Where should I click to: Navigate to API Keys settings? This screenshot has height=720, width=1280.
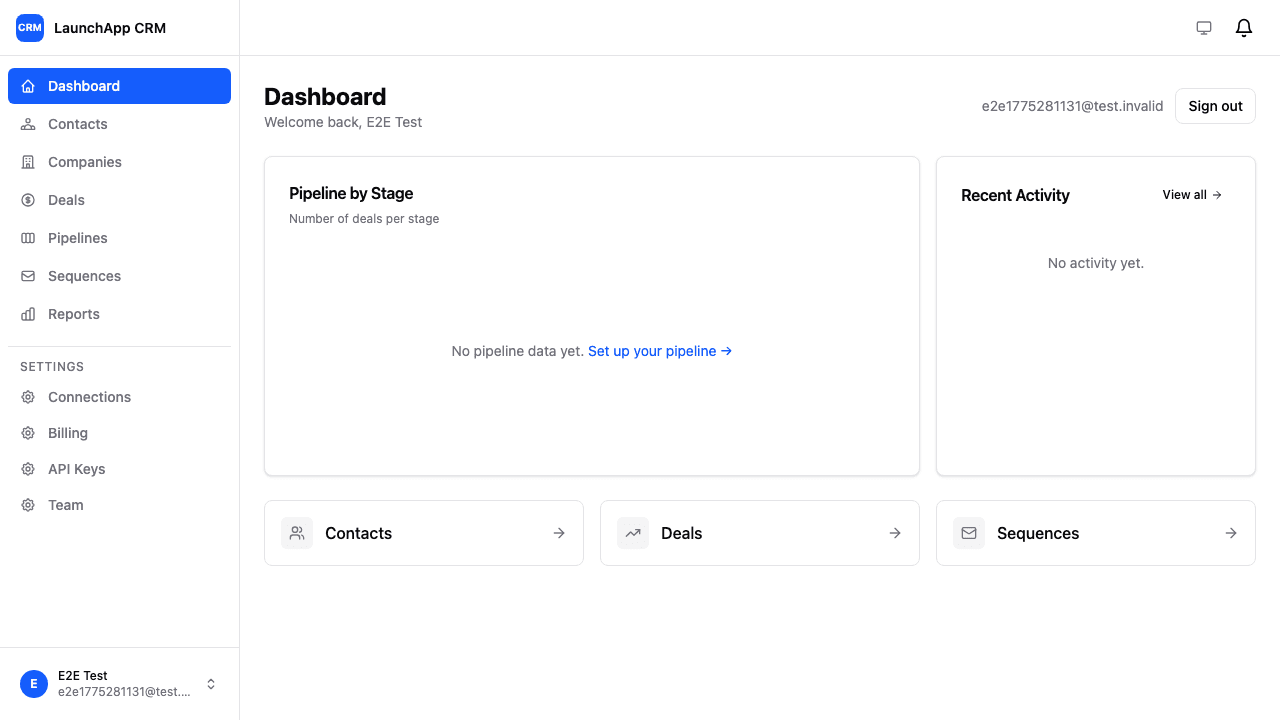tap(75, 469)
